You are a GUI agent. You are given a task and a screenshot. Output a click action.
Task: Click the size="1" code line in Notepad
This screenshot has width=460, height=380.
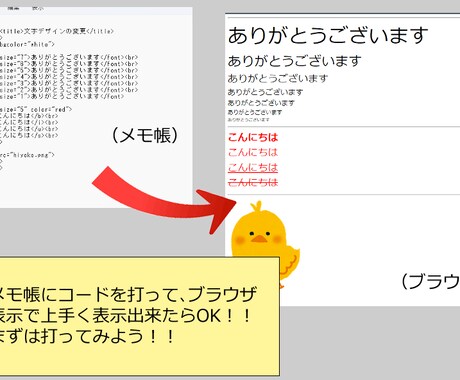62,97
